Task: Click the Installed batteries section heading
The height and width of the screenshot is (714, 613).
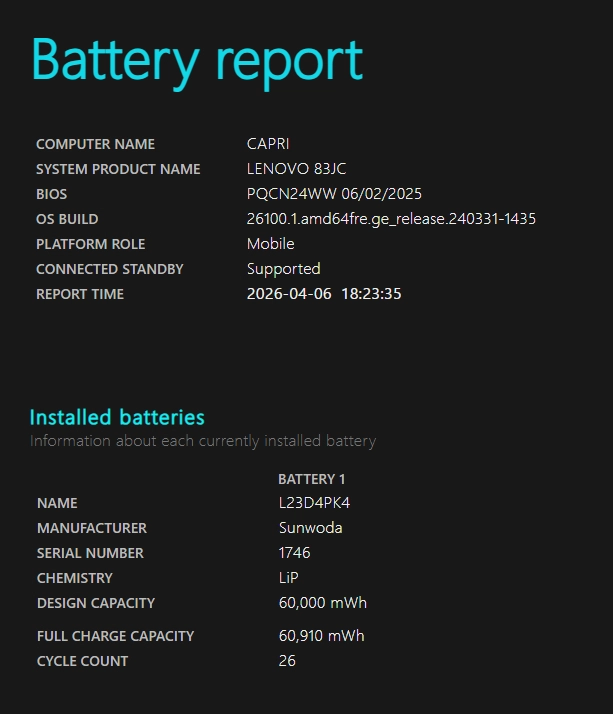Action: [117, 417]
